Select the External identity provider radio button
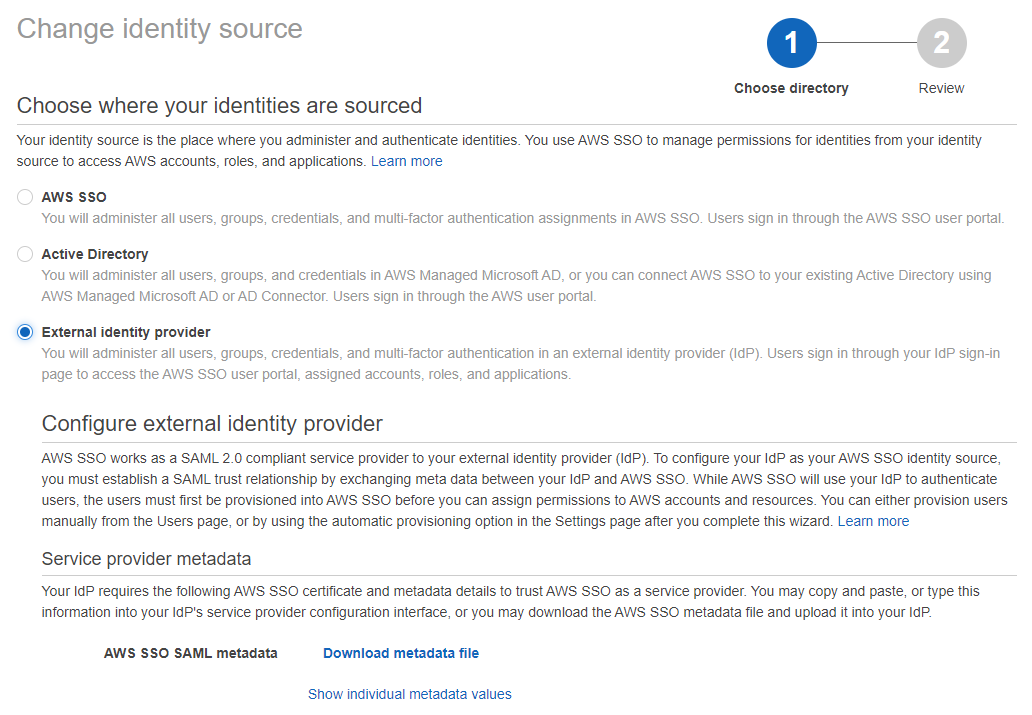The width and height of the screenshot is (1032, 715). point(25,332)
